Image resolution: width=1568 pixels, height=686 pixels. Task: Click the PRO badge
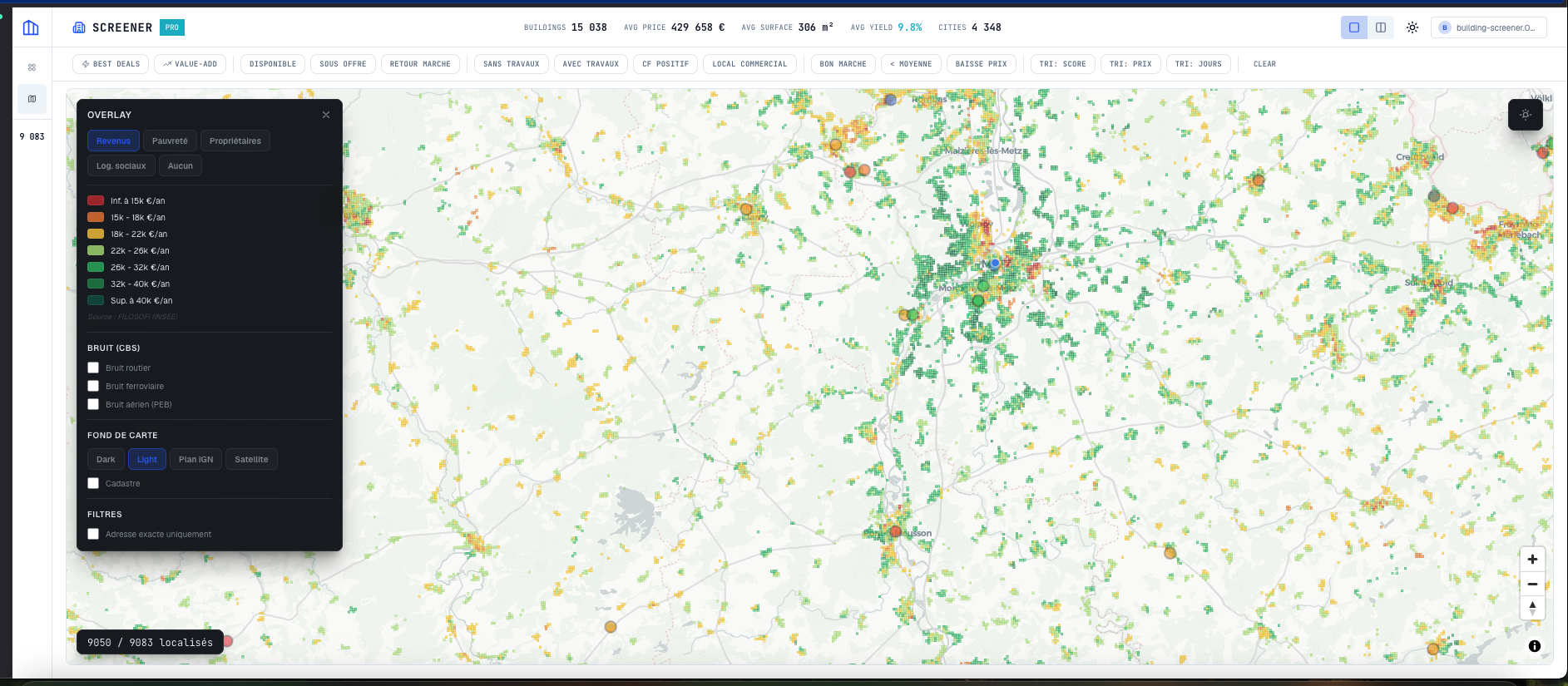(x=172, y=27)
